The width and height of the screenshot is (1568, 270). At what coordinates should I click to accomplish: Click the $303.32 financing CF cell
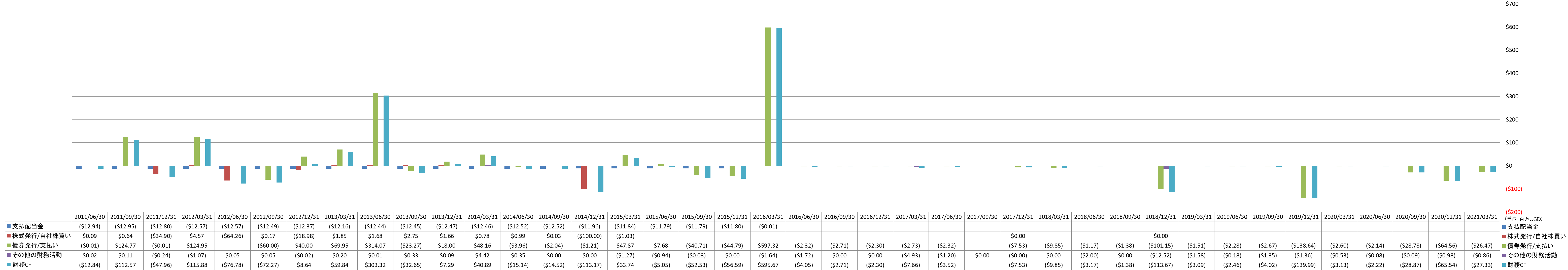point(376,265)
